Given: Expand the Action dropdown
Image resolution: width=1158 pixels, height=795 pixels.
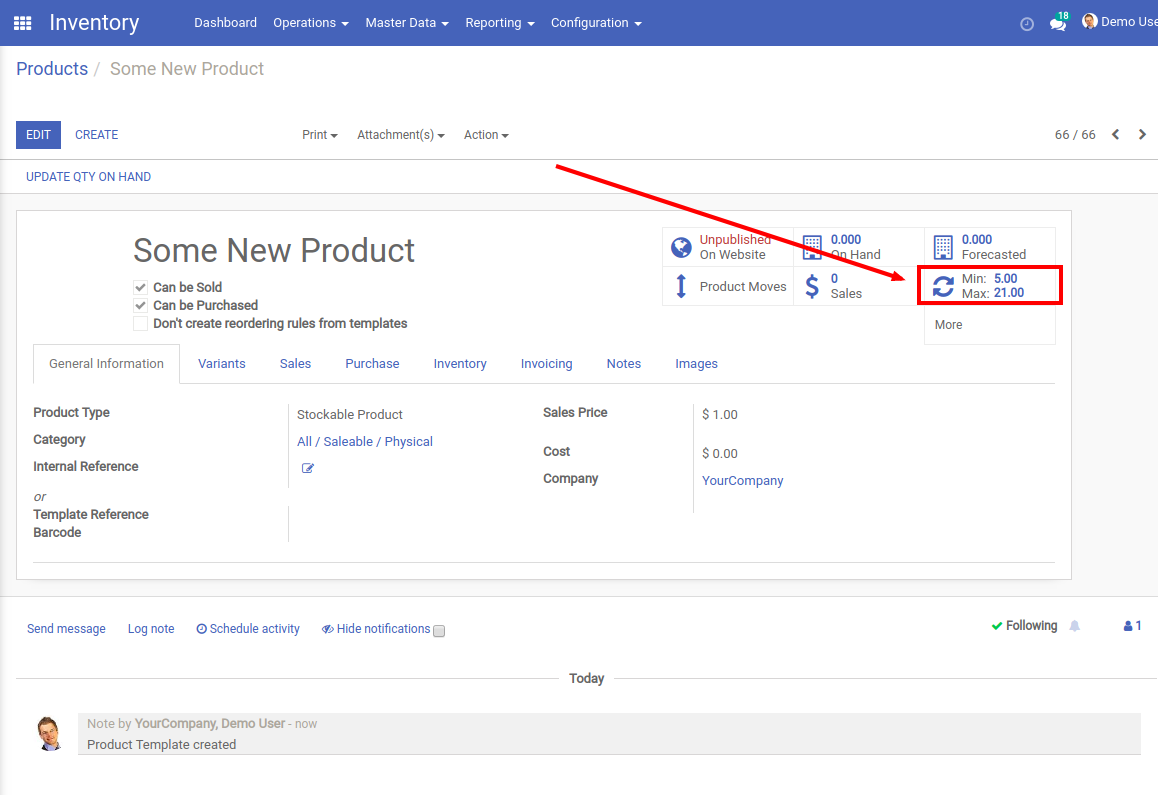Looking at the screenshot, I should point(486,134).
